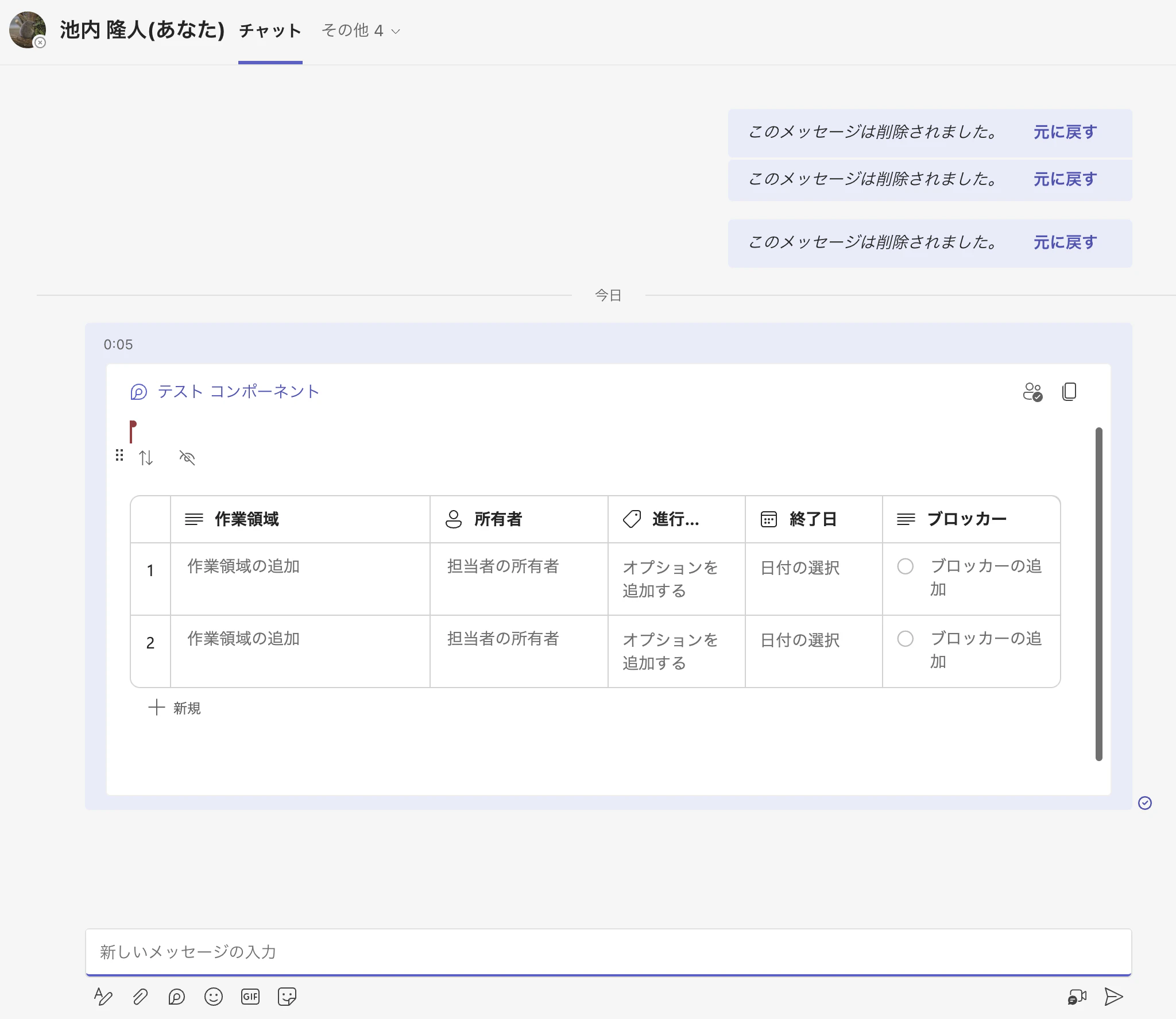Add a new row with 新規
The width and height of the screenshot is (1176, 1019).
[175, 708]
